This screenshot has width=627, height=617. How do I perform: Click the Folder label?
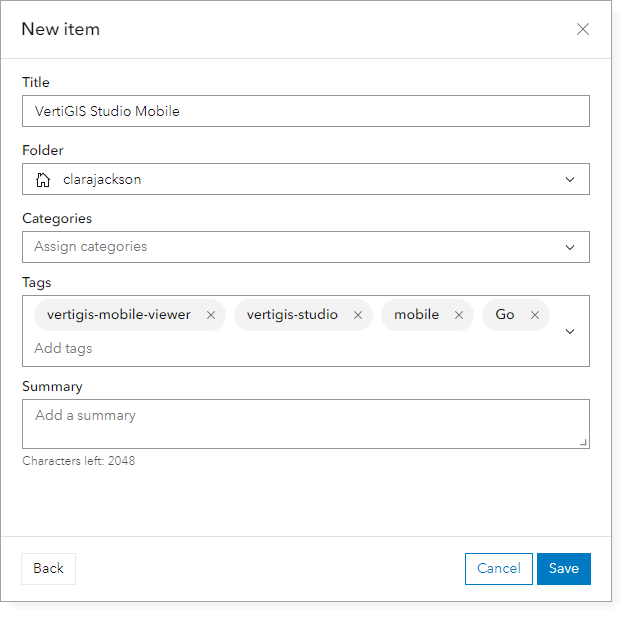[43, 151]
